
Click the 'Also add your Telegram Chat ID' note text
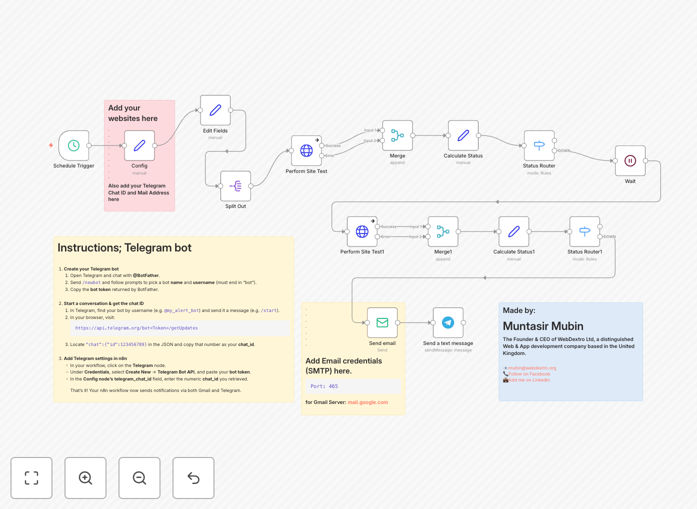coord(139,192)
